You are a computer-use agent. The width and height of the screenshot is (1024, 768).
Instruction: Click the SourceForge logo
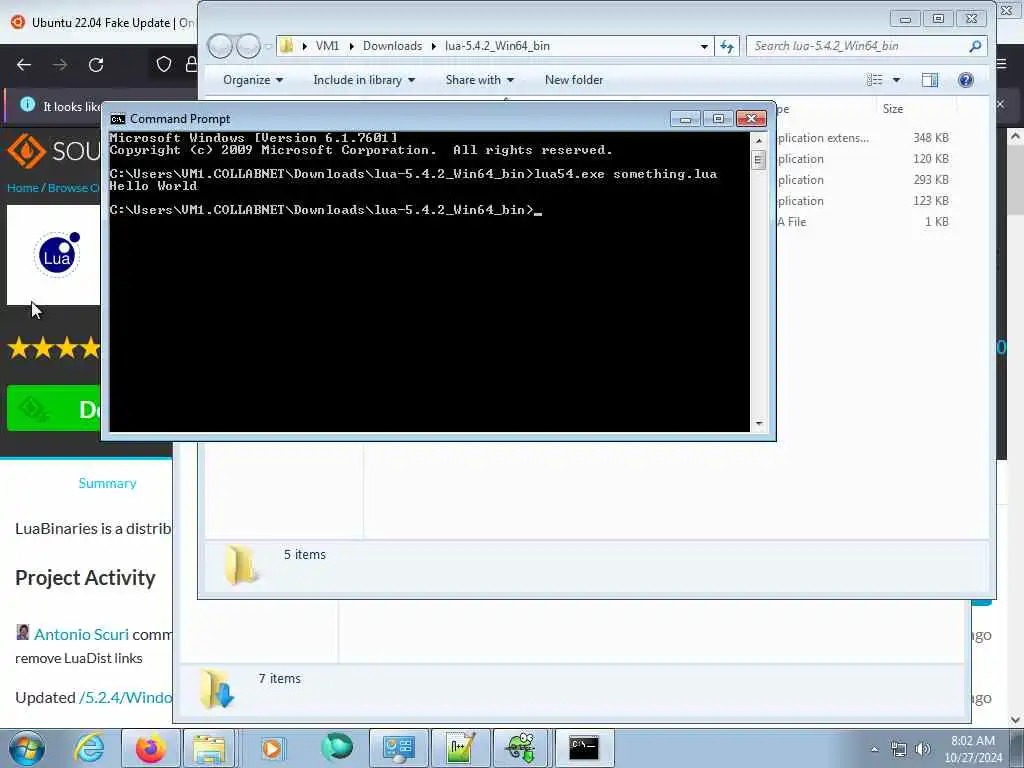coord(53,151)
